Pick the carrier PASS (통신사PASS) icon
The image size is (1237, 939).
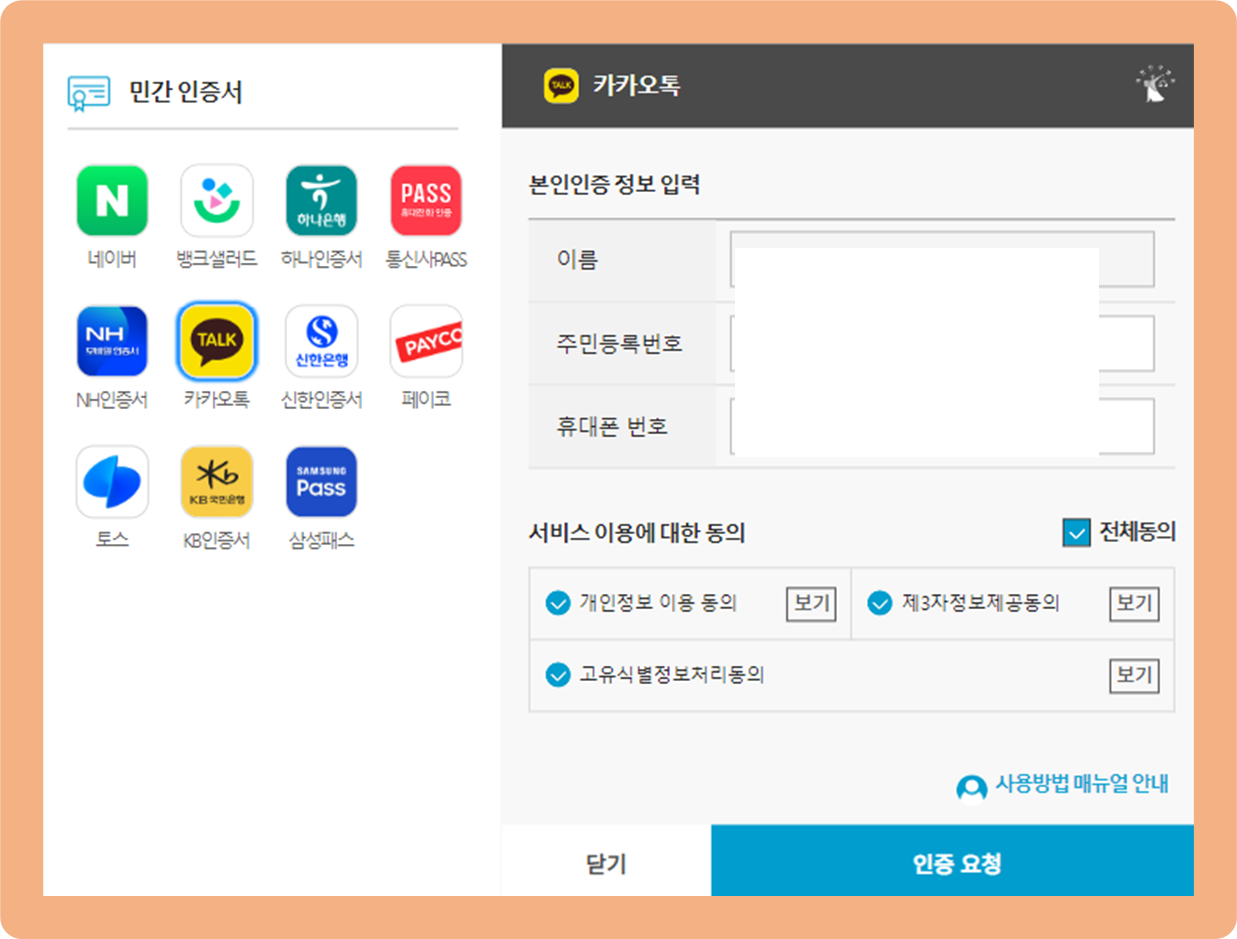click(x=426, y=201)
